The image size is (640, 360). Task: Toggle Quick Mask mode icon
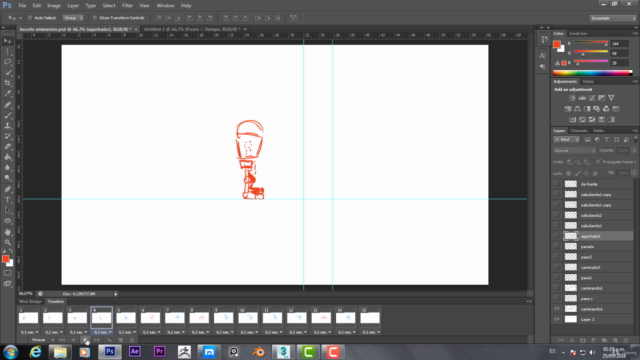[7, 273]
